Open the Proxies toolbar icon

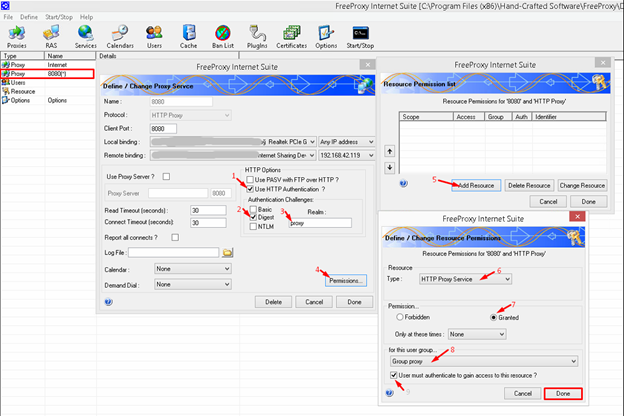[16, 37]
